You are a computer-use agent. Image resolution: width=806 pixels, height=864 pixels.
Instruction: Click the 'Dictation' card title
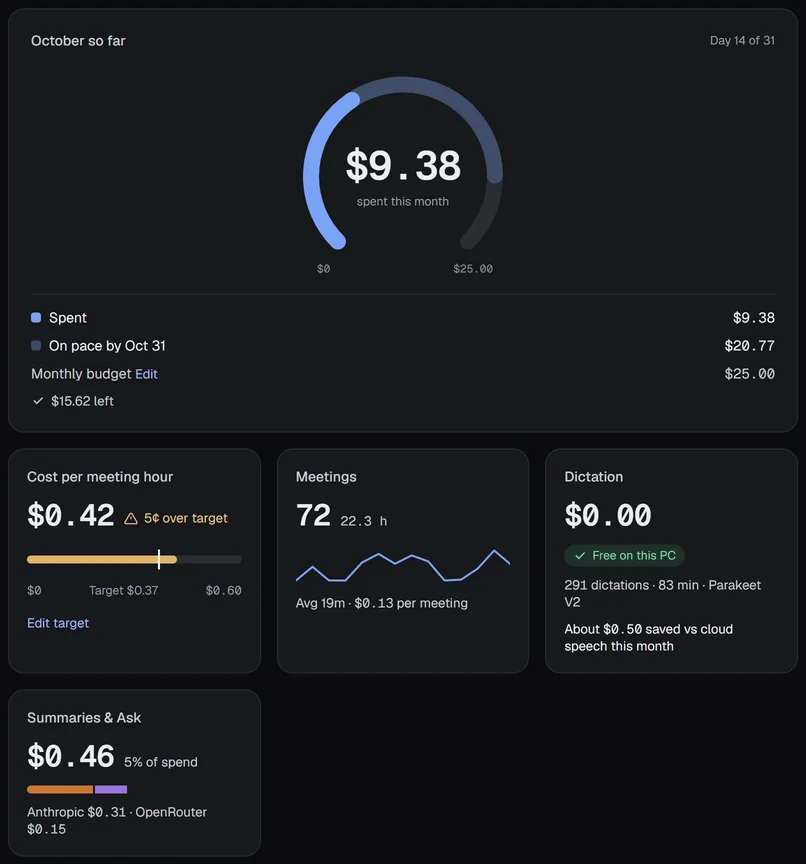(x=593, y=477)
